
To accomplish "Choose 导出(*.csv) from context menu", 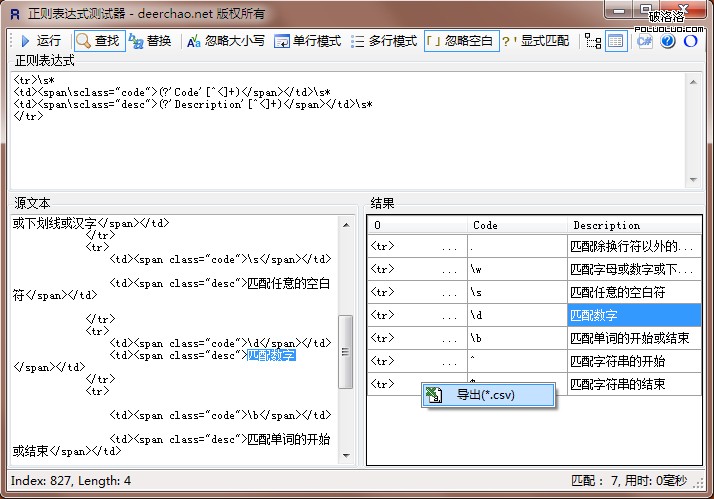I will pos(484,395).
